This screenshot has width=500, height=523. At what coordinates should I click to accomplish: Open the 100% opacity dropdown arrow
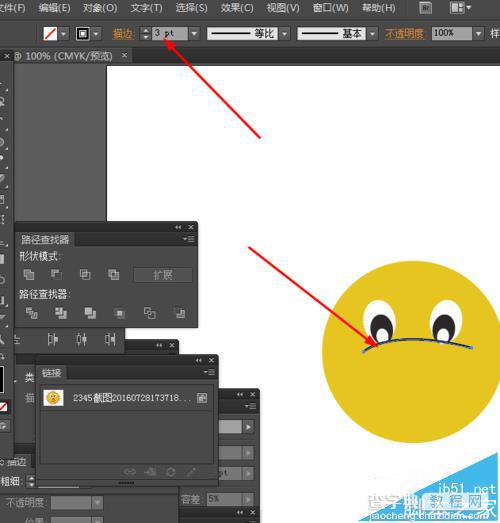pyautogui.click(x=479, y=33)
